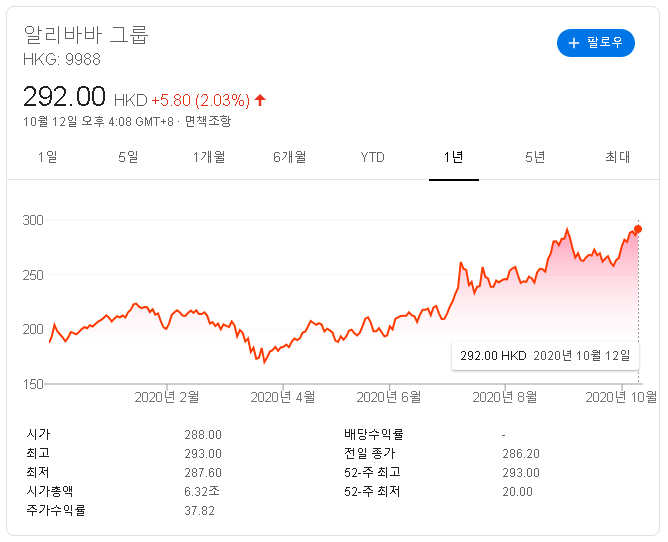The image size is (668, 542).
Task: Click the red up arrow beside 2.03%
Action: (x=260, y=100)
